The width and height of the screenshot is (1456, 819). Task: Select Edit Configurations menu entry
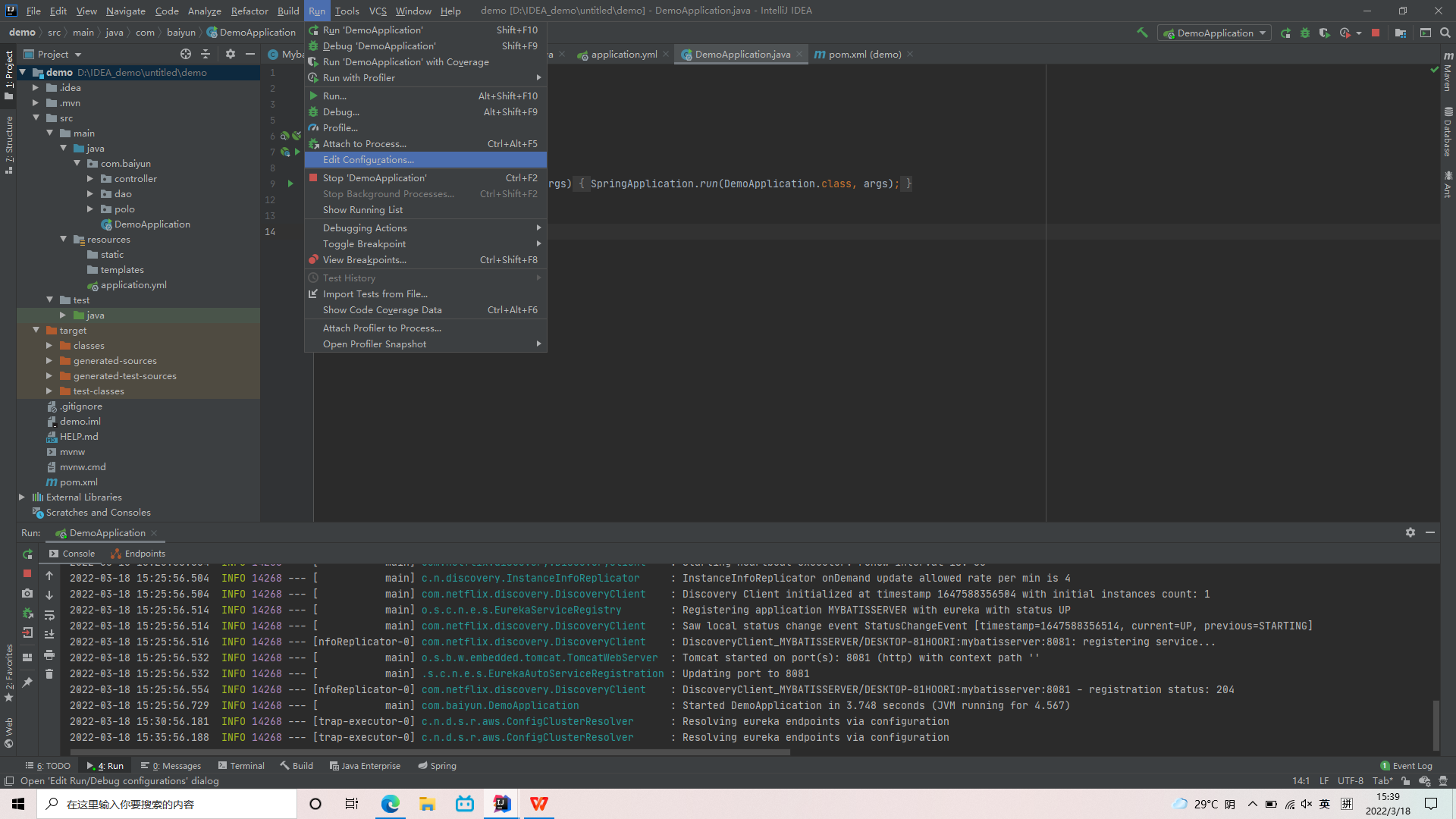(369, 160)
